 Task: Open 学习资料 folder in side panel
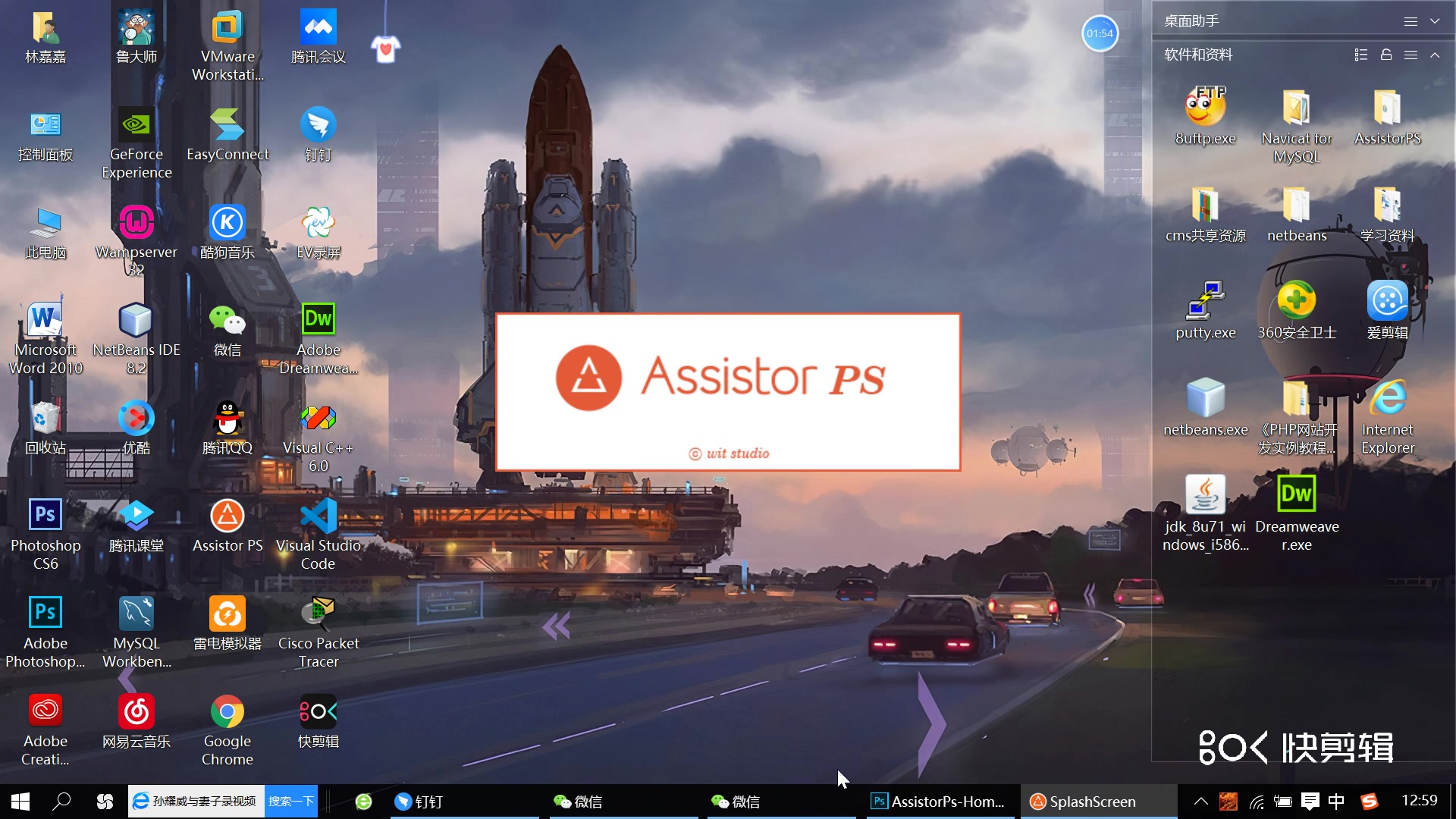1388,215
